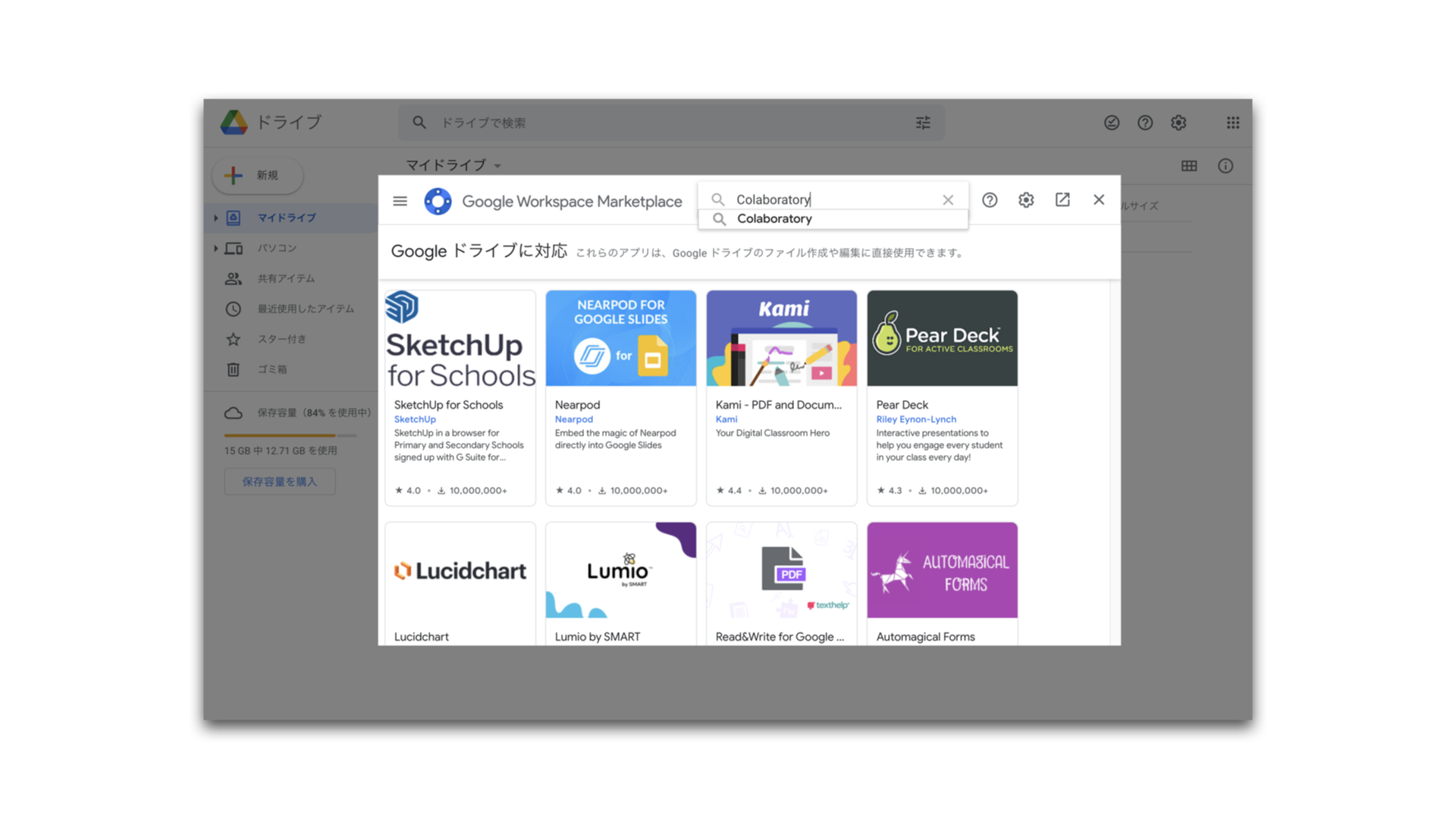The image size is (1456, 819).
Task: Select the Colaboratory search suggestion
Action: [833, 218]
